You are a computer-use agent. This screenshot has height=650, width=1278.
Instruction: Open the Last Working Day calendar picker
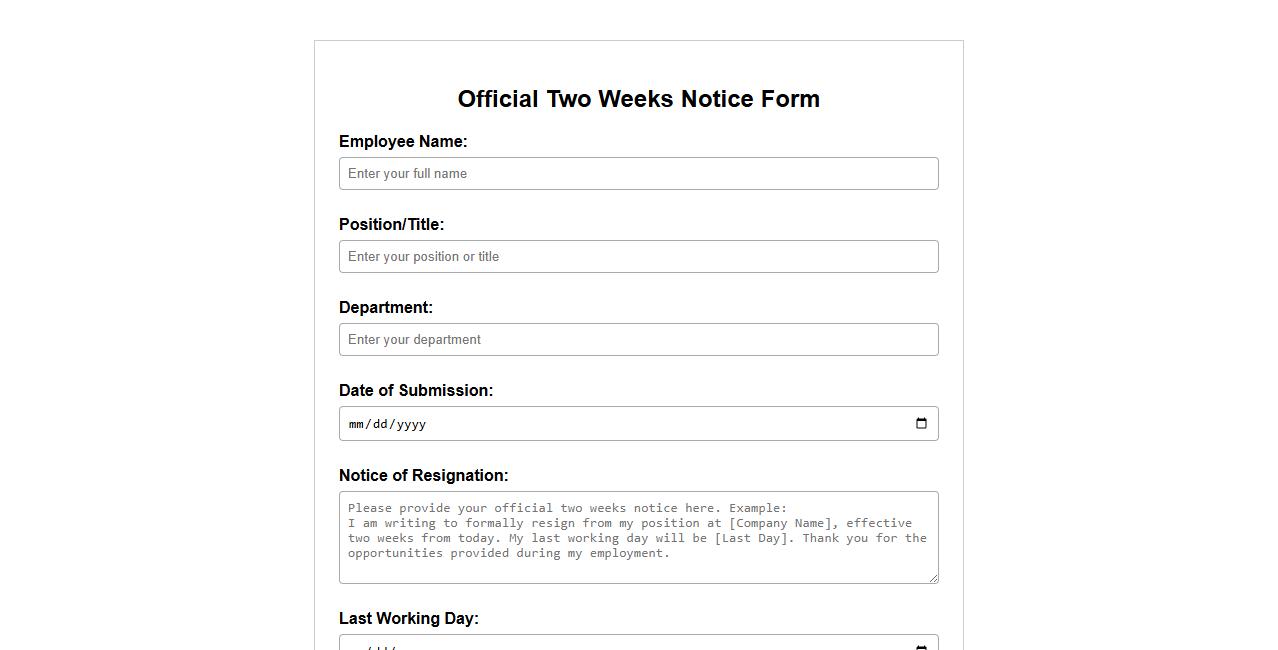tap(920, 646)
